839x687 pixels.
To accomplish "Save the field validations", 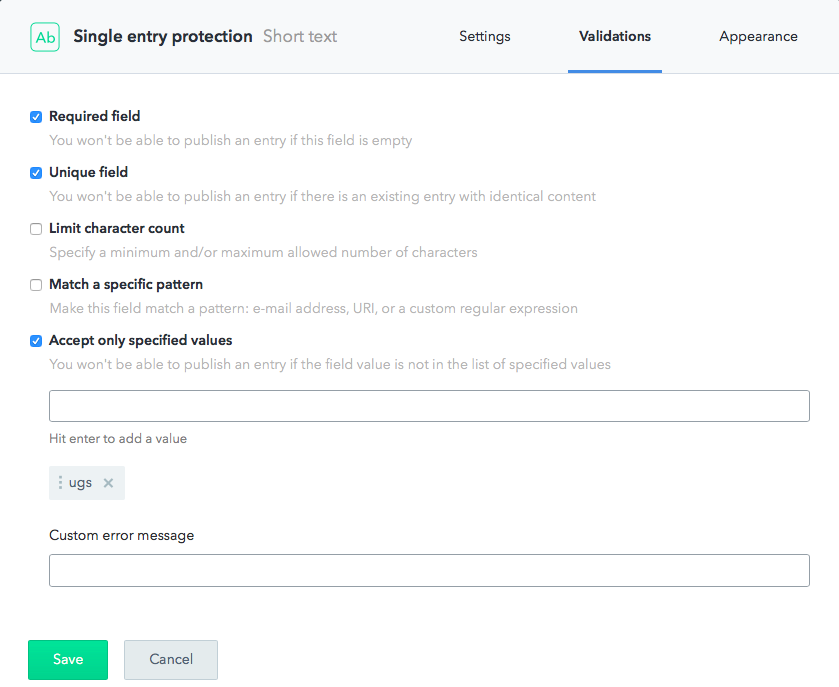I will [x=68, y=659].
